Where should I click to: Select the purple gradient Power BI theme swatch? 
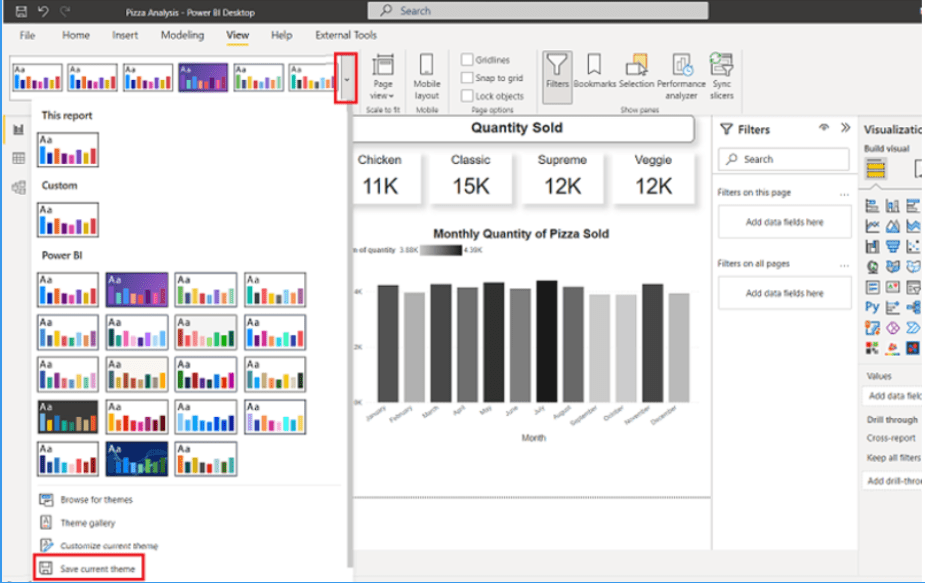click(x=137, y=290)
